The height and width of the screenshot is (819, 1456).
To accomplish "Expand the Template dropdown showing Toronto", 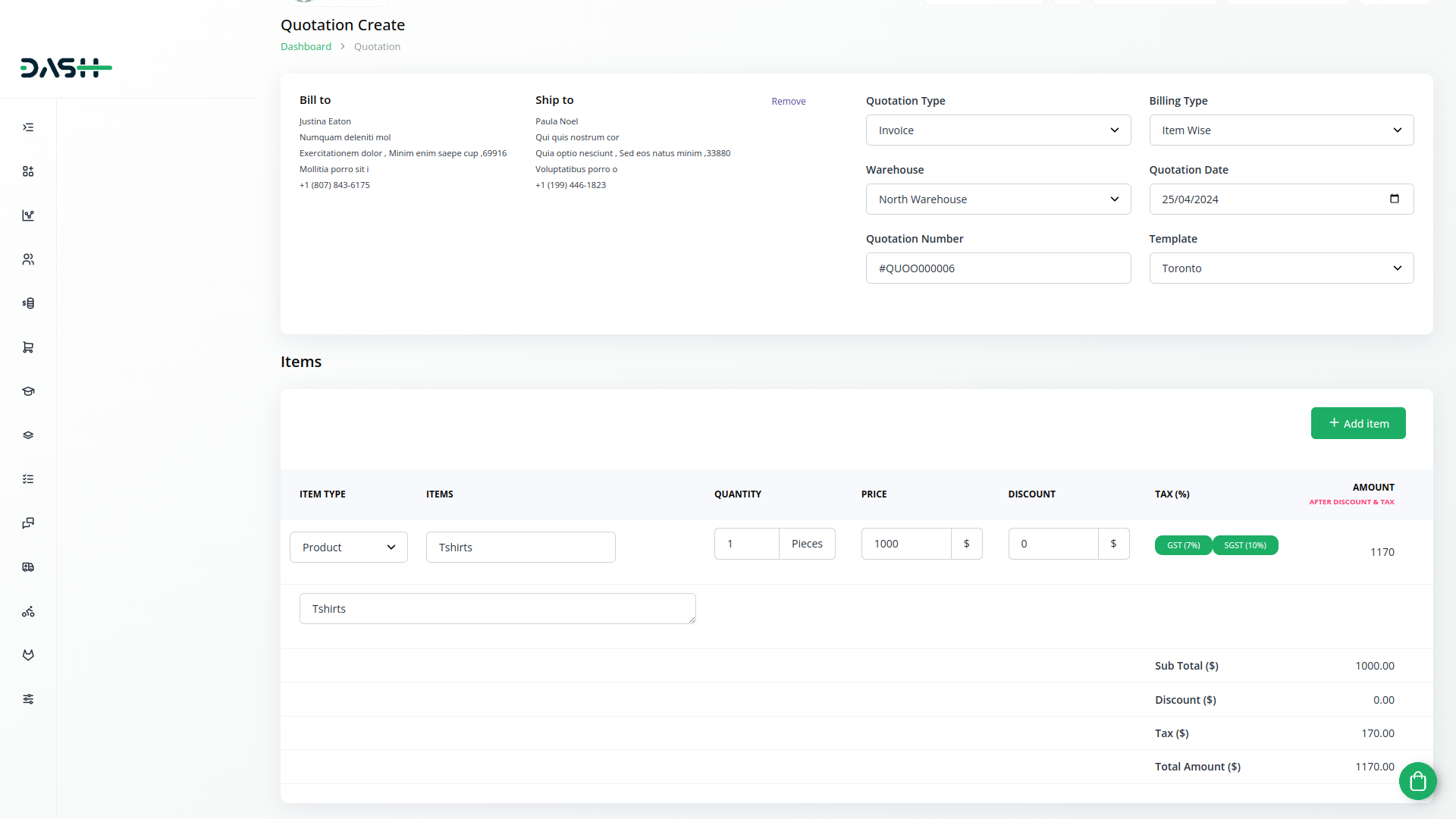I will pyautogui.click(x=1281, y=268).
